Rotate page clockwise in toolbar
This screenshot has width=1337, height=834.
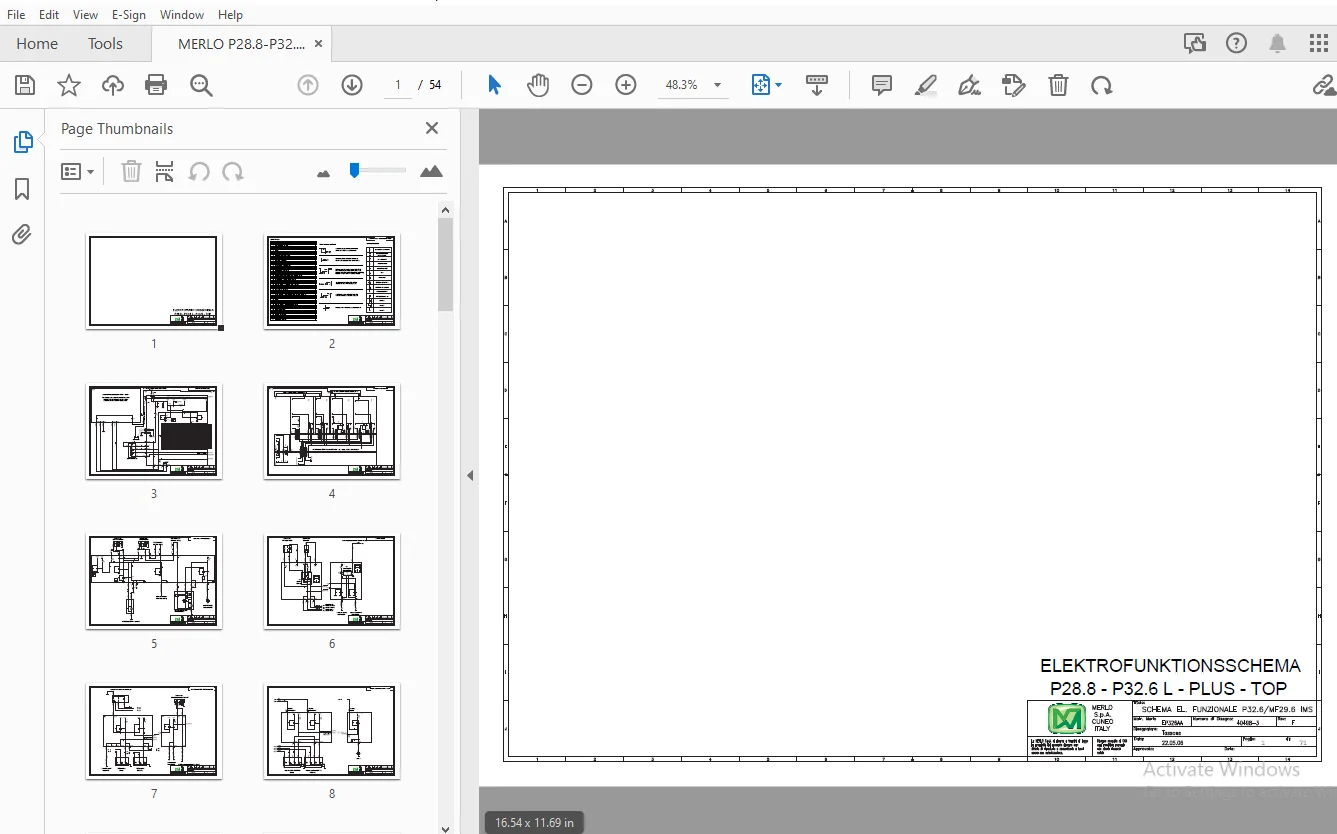1102,85
